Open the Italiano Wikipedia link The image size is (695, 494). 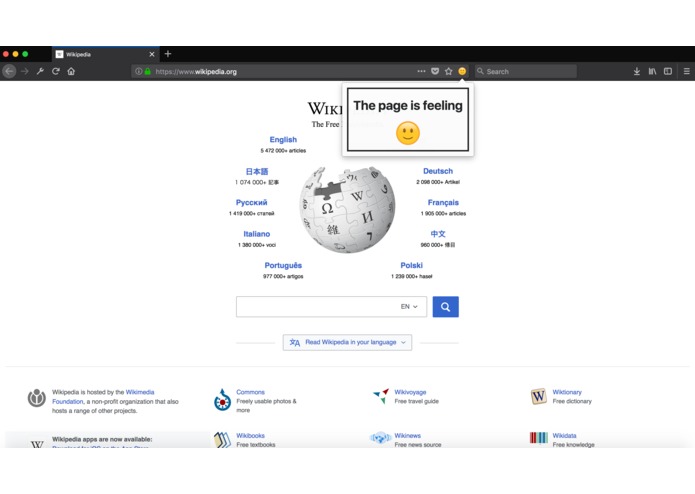(x=257, y=234)
